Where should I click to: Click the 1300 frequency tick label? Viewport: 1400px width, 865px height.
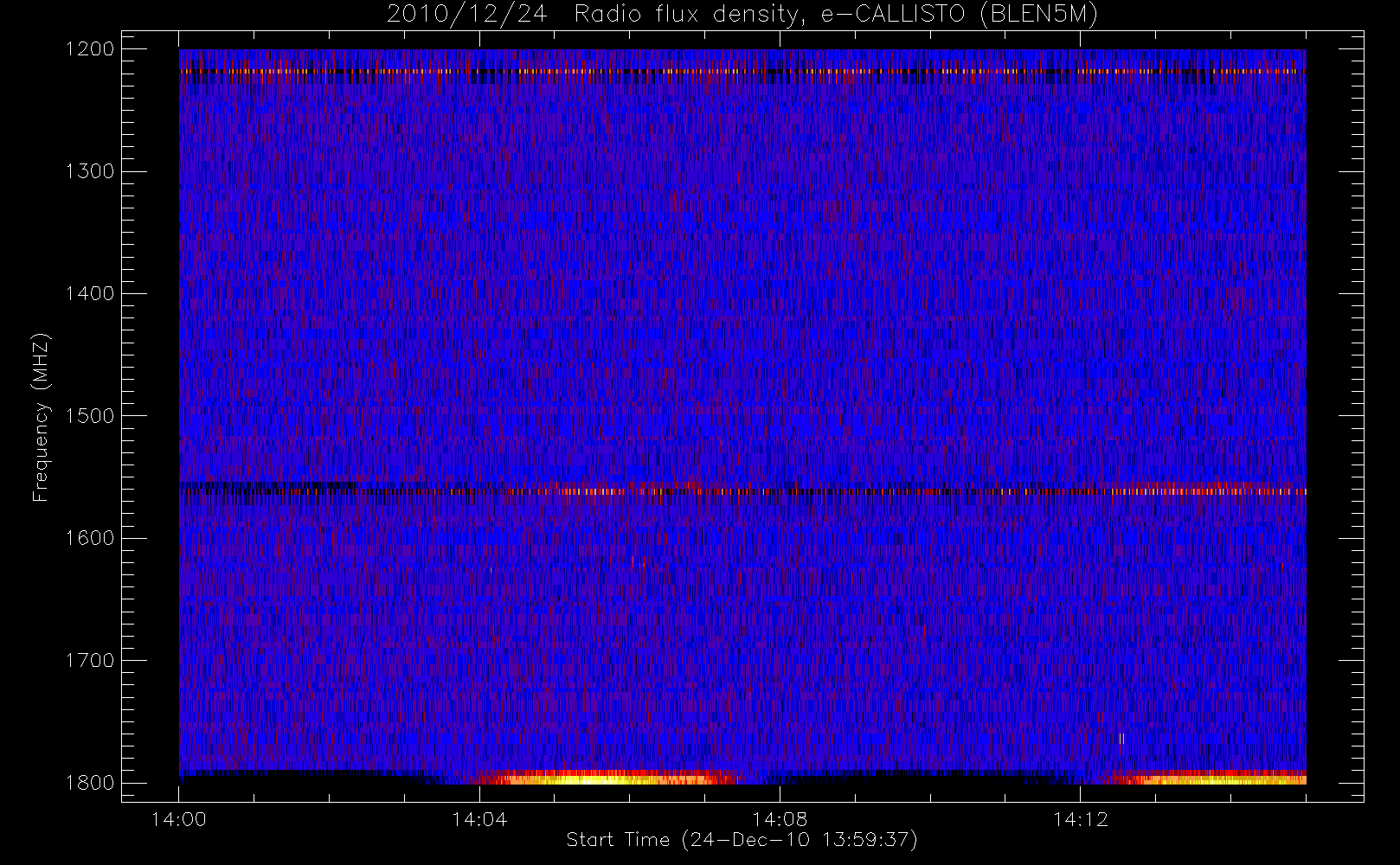click(90, 171)
